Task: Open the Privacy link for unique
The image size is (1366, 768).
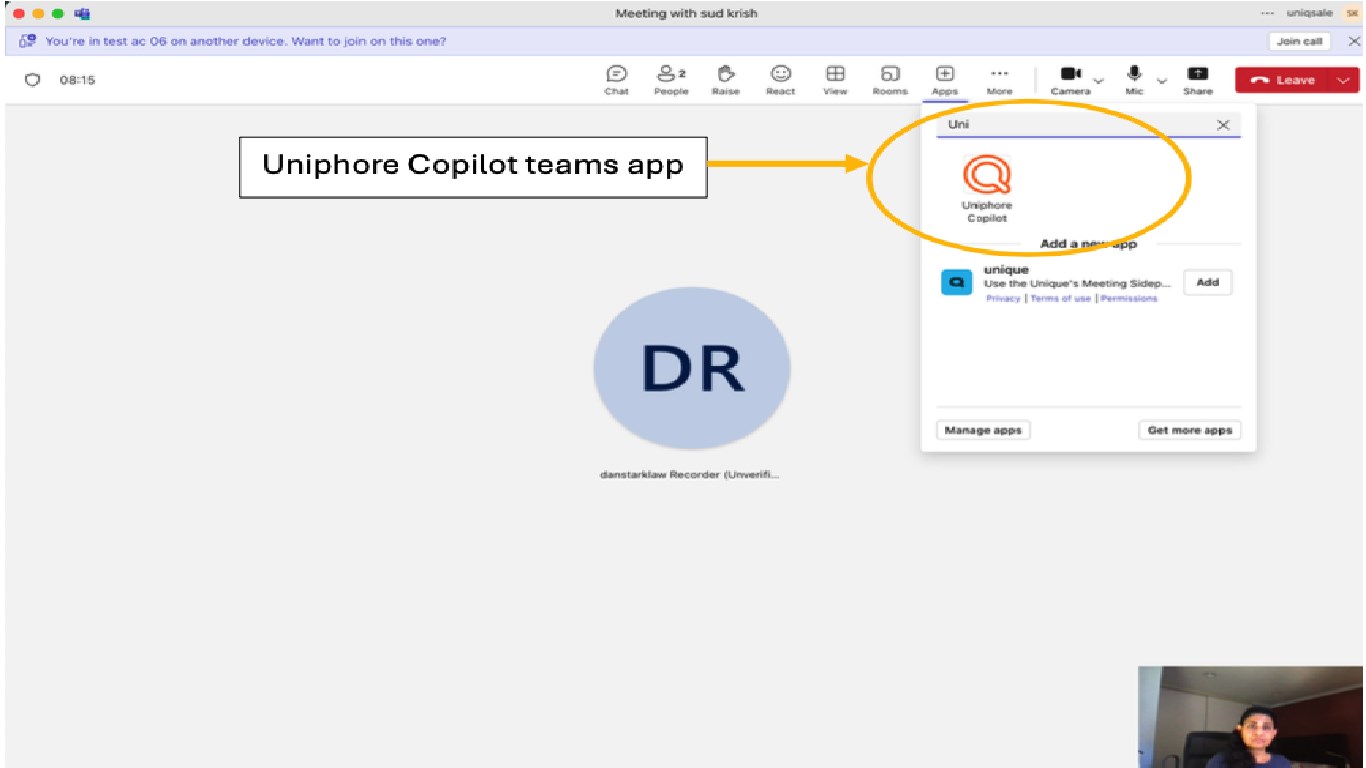Action: [1003, 298]
